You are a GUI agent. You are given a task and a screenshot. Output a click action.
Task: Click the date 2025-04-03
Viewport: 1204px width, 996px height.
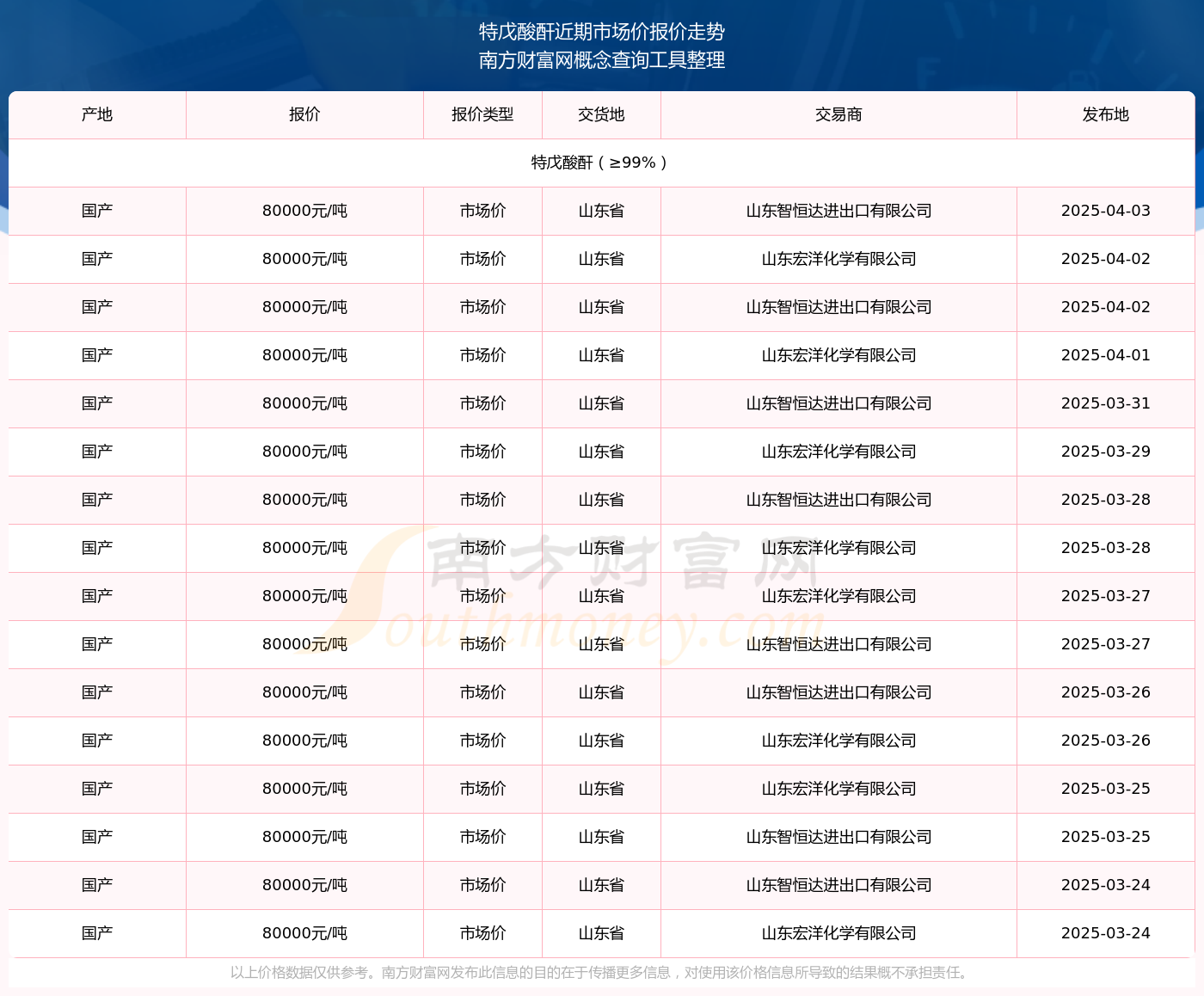click(1105, 211)
